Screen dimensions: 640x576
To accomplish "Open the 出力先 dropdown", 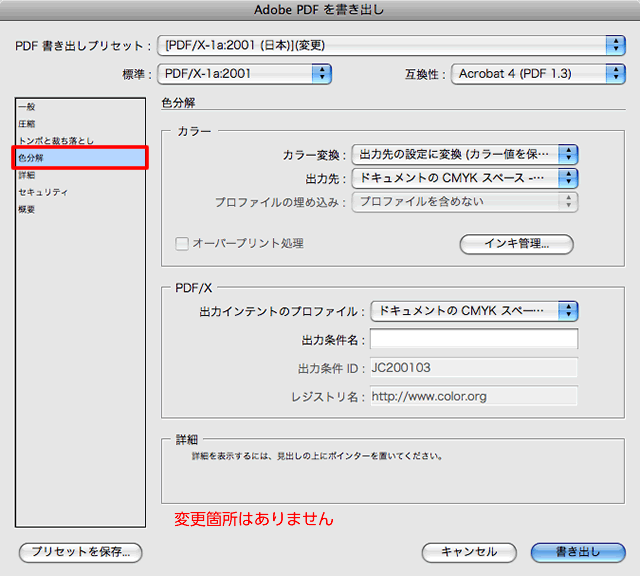I will point(465,178).
